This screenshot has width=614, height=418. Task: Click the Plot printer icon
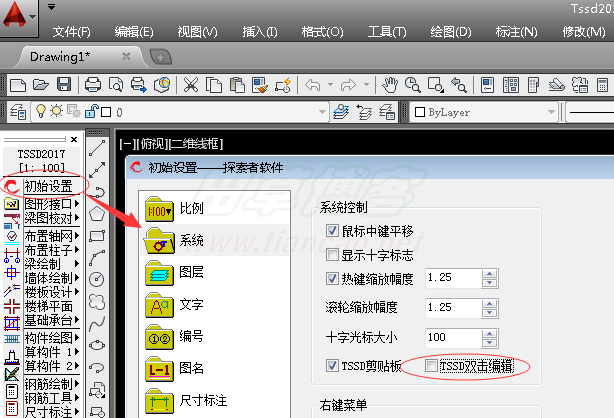[93, 85]
